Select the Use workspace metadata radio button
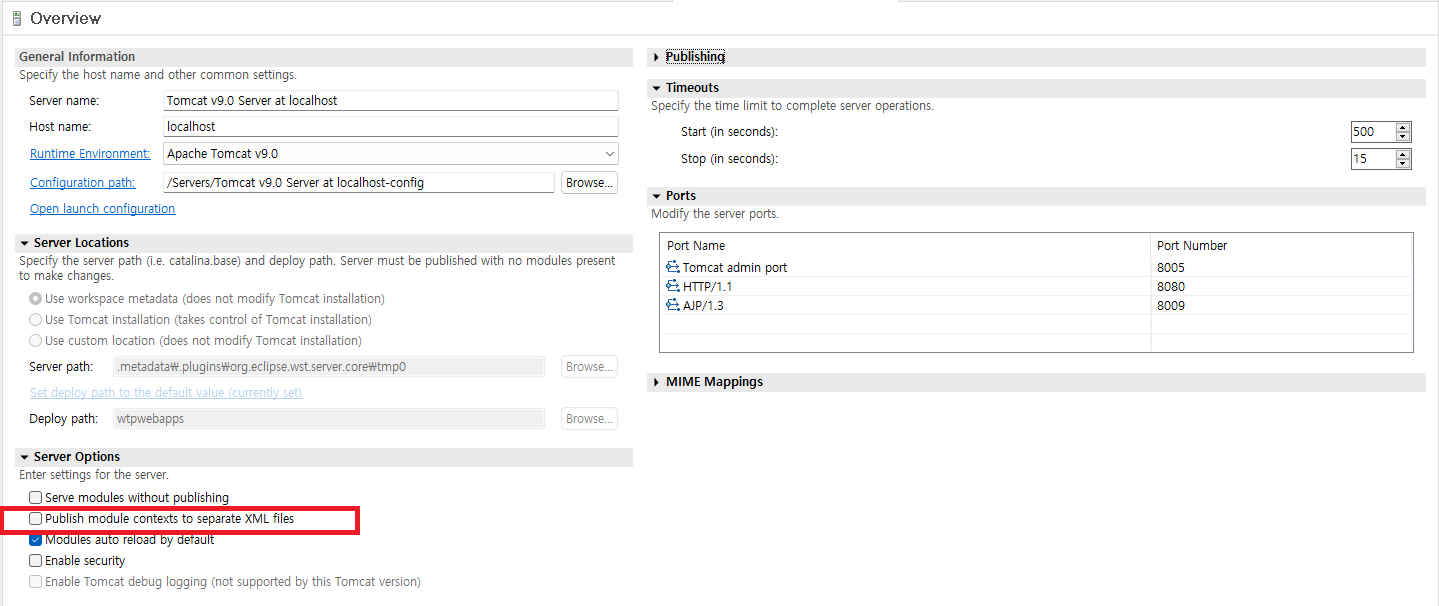The image size is (1439, 606). point(36,298)
